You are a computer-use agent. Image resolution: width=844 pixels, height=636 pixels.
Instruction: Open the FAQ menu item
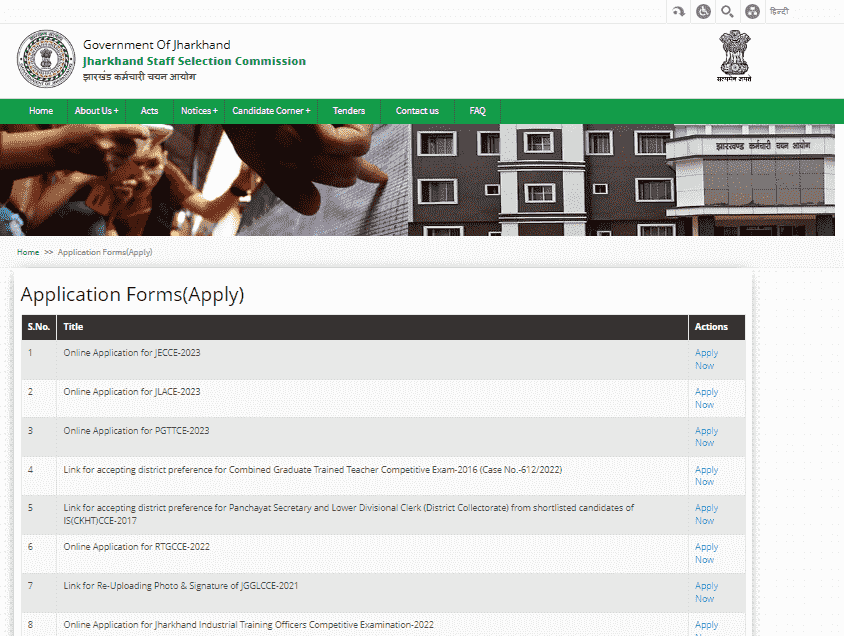[477, 111]
